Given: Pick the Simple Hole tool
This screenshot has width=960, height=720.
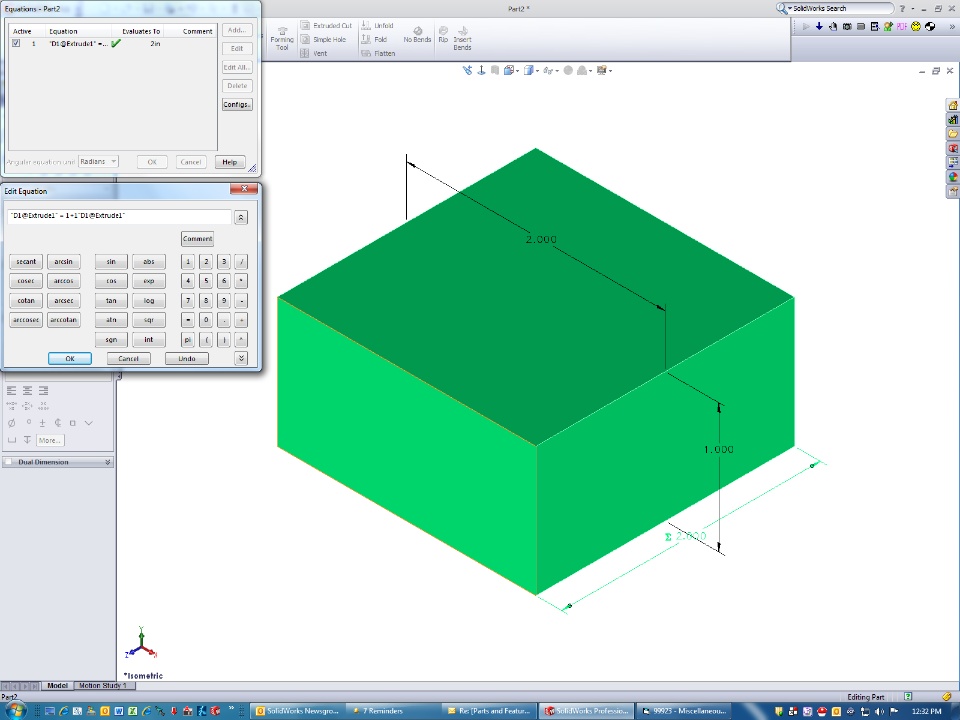Looking at the screenshot, I should pos(323,39).
